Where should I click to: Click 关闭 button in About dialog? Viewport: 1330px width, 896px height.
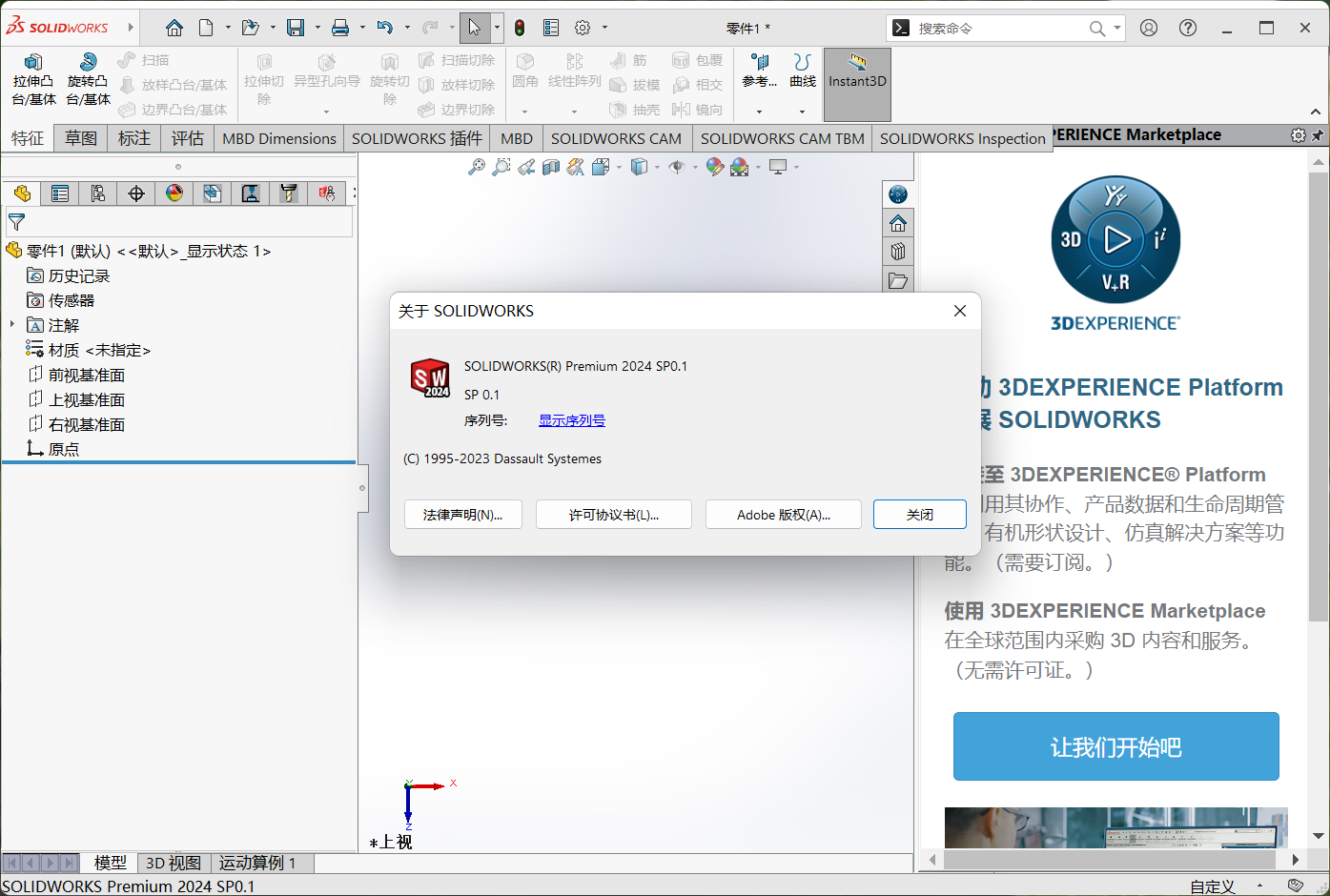pos(920,515)
